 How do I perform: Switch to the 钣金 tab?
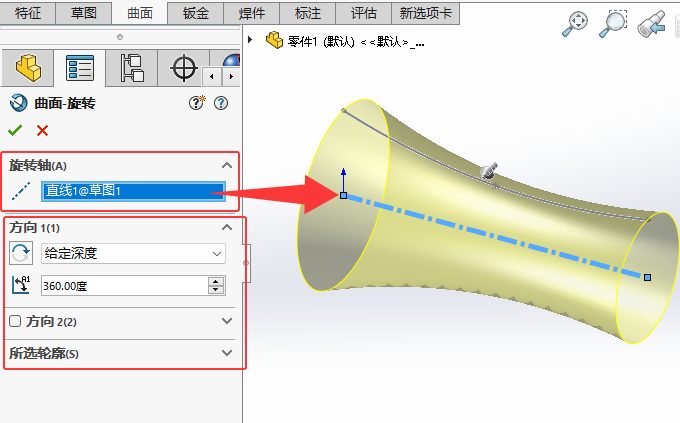click(x=196, y=13)
